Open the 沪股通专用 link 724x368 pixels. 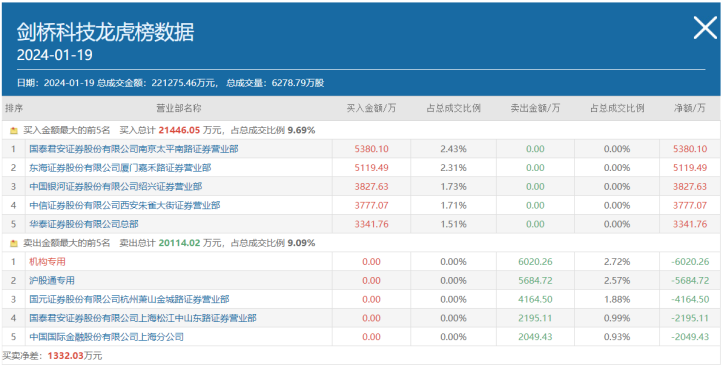point(52,280)
